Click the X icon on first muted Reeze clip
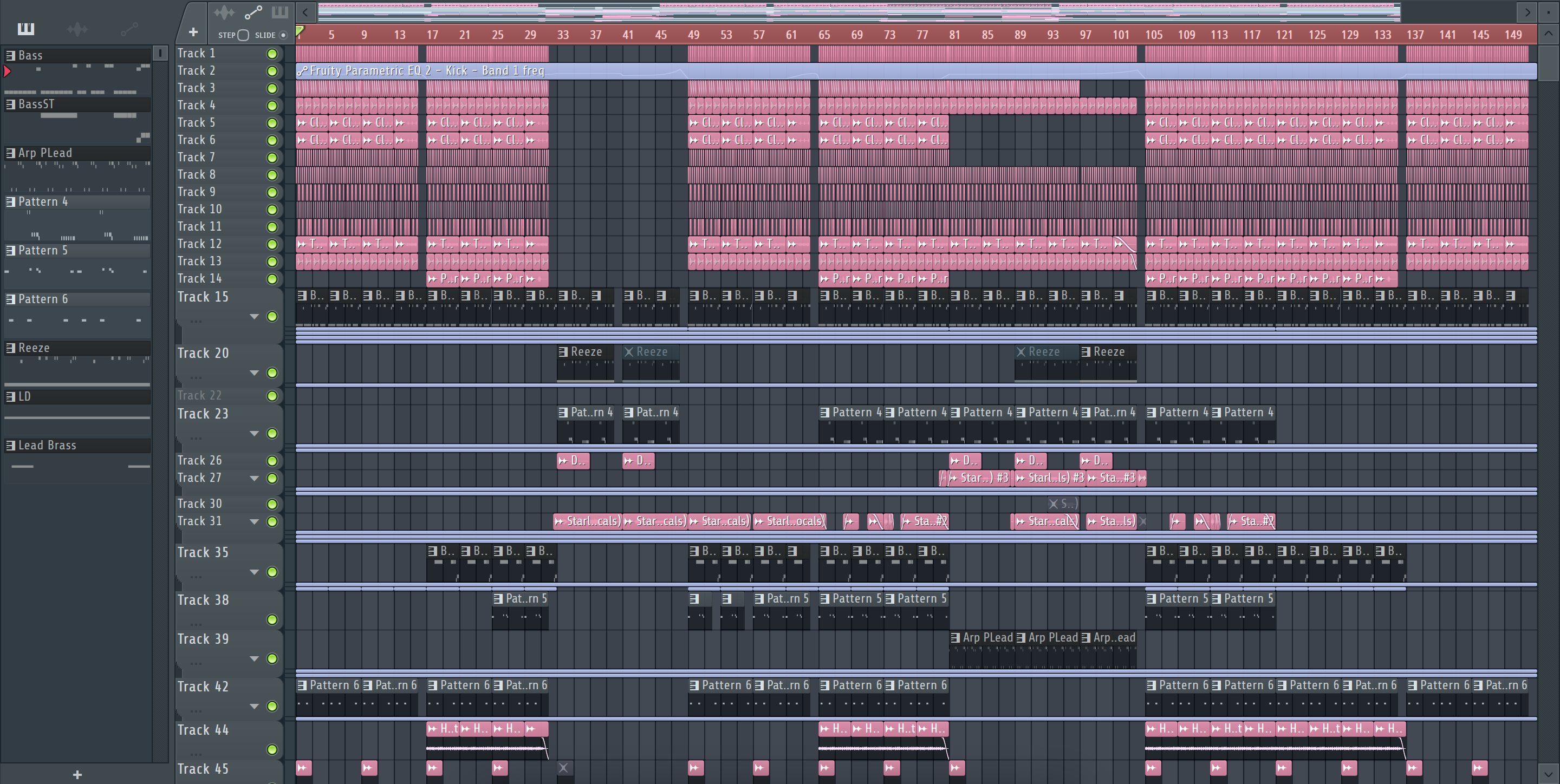The height and width of the screenshot is (784, 1560). coord(628,352)
